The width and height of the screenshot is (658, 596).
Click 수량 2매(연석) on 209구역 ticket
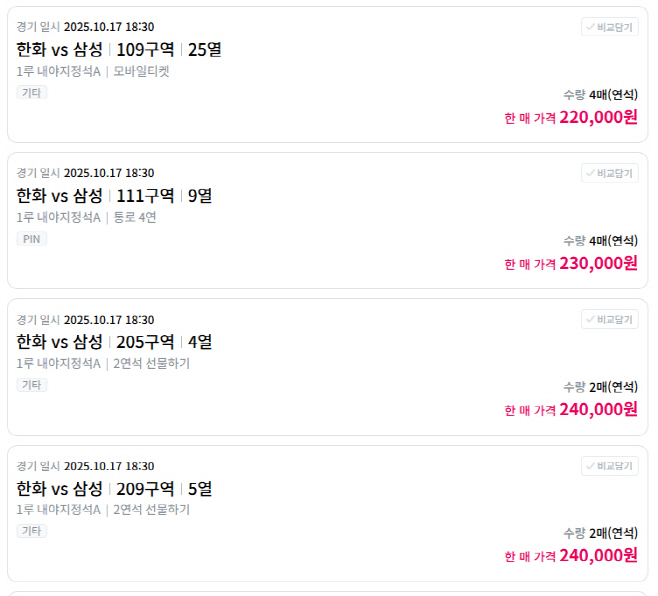pos(600,533)
